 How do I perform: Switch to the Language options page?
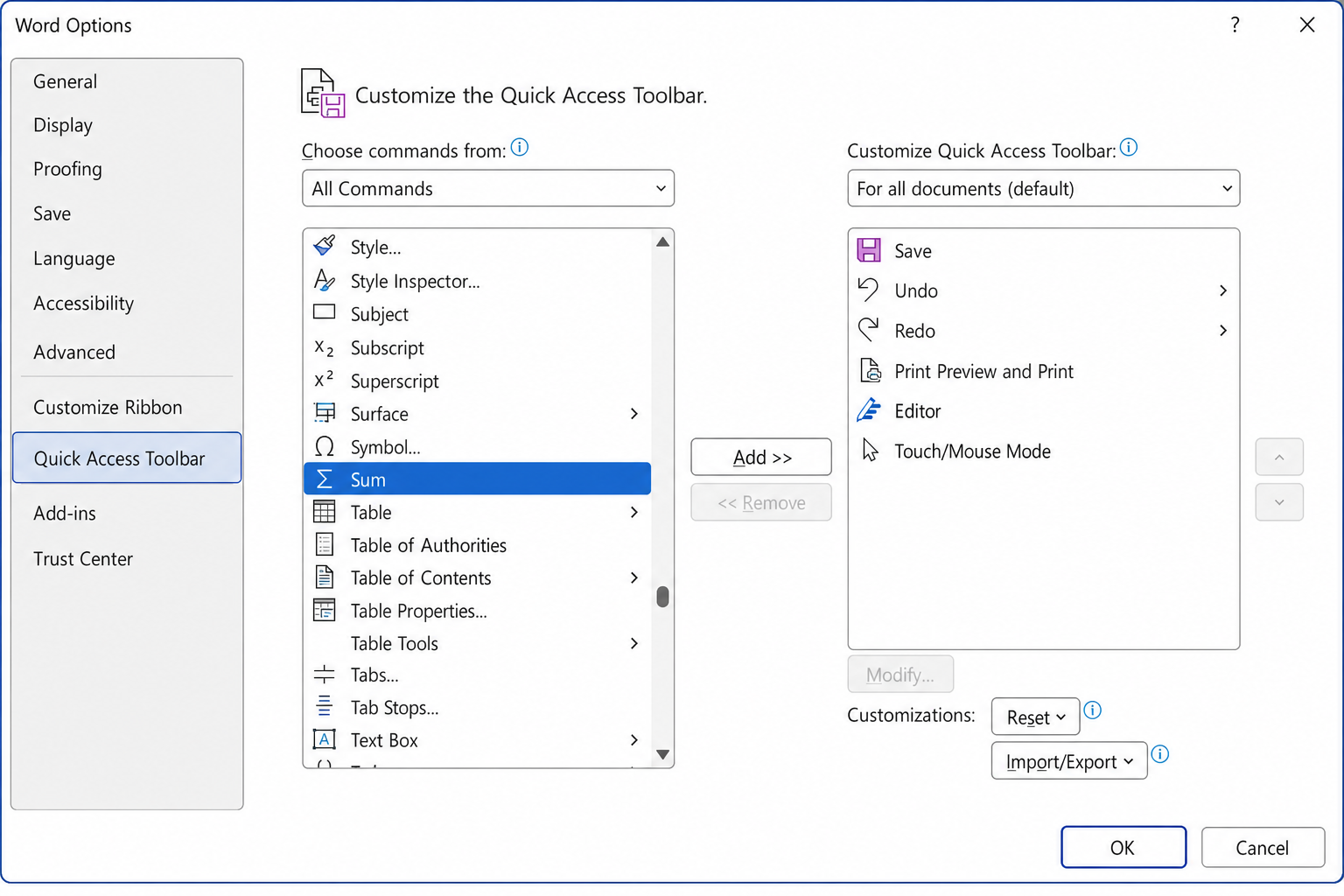[x=127, y=258]
